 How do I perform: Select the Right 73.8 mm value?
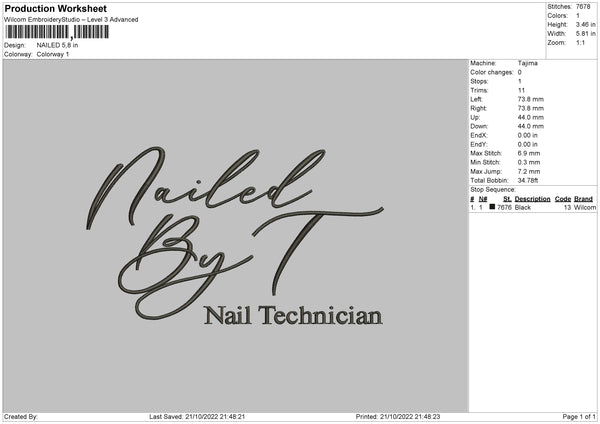point(531,109)
